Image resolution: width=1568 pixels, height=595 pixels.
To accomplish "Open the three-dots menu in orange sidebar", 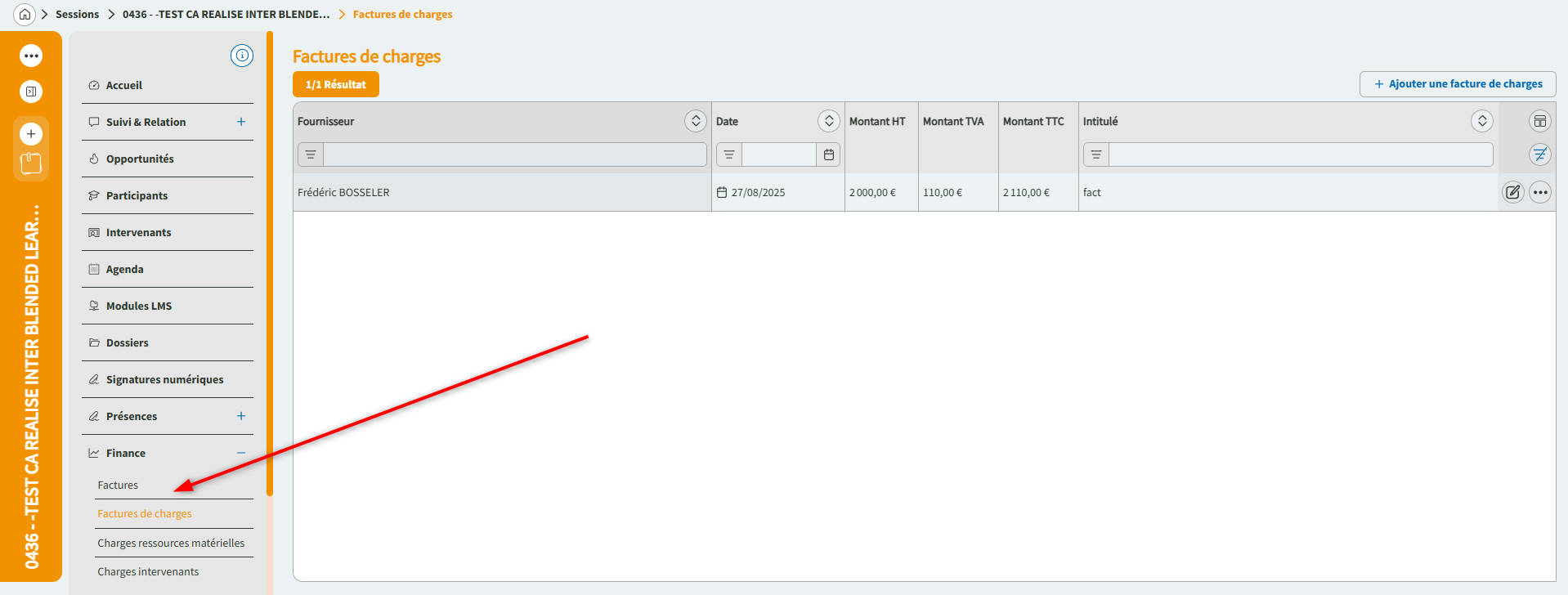I will [31, 56].
